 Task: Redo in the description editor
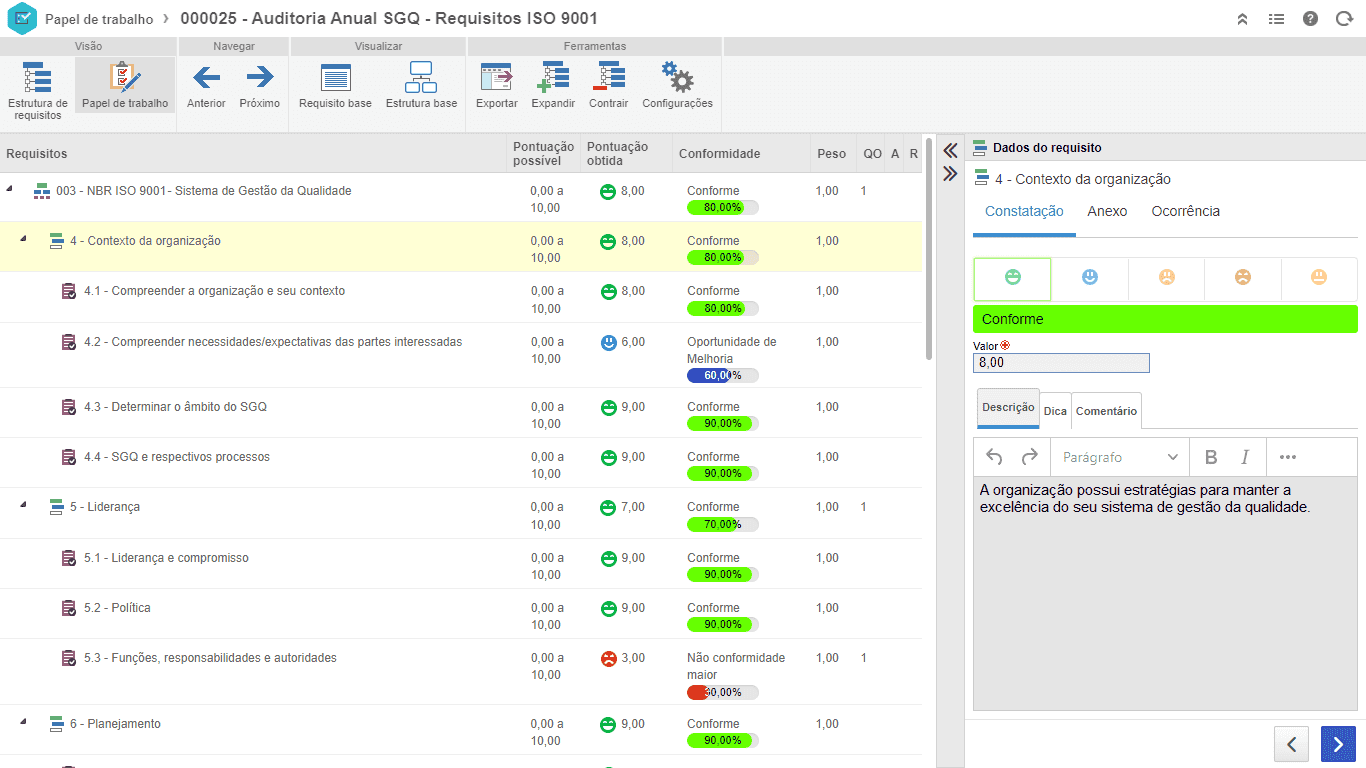click(1029, 457)
